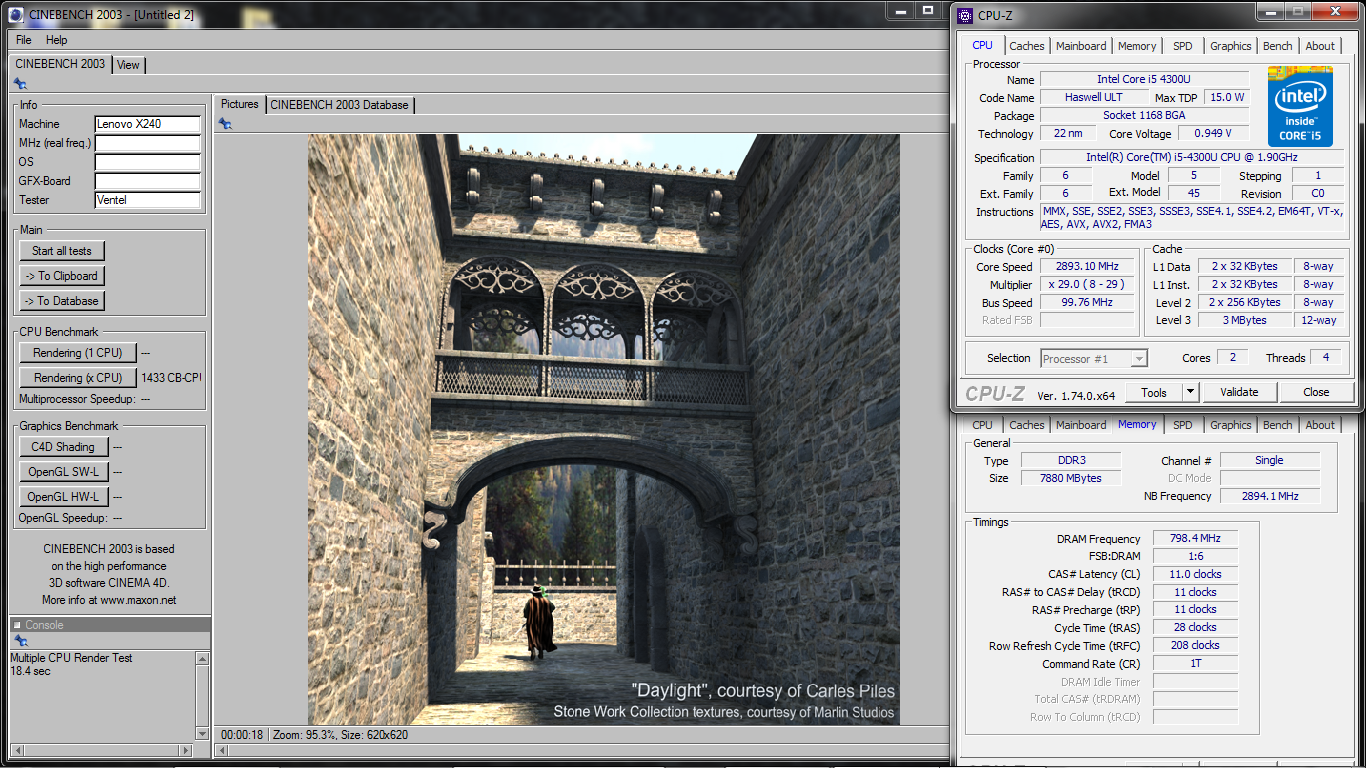Click the Start all tests button
1366x768 pixels.
pos(62,251)
